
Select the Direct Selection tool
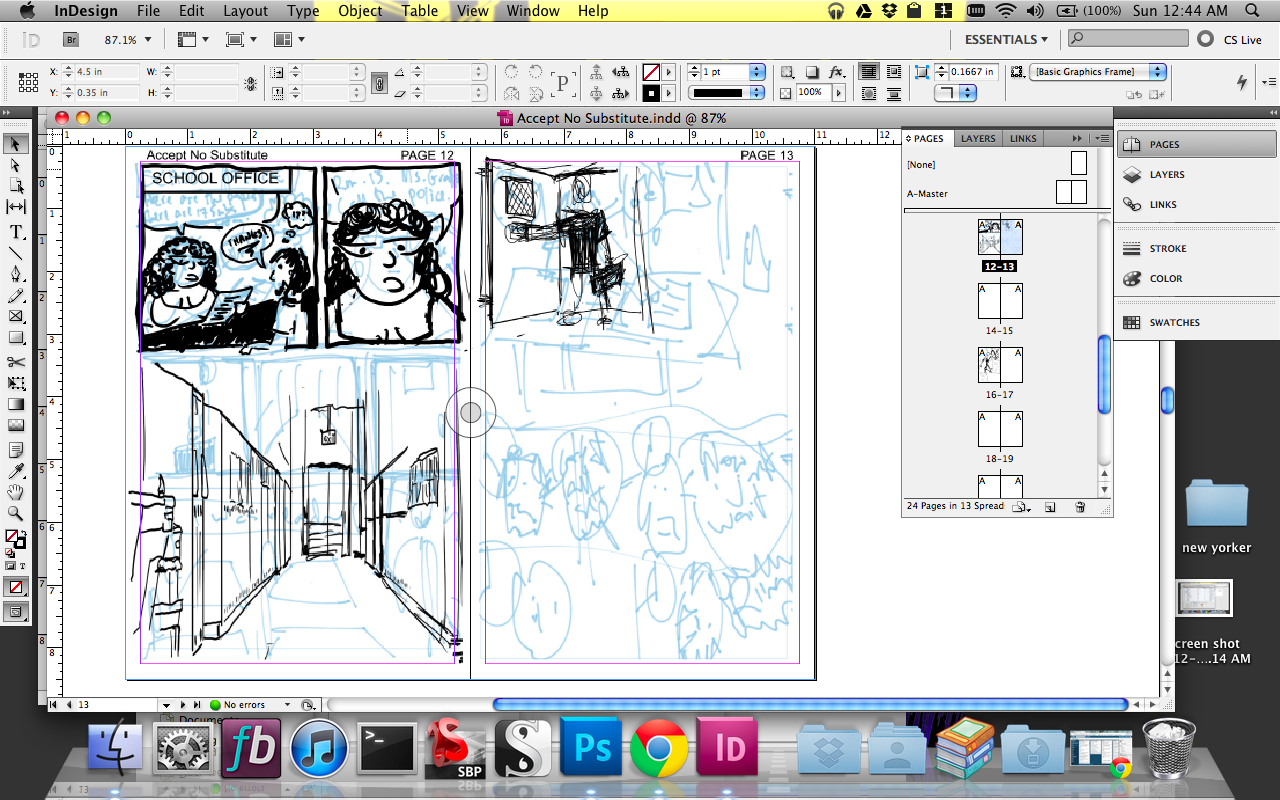(x=16, y=165)
